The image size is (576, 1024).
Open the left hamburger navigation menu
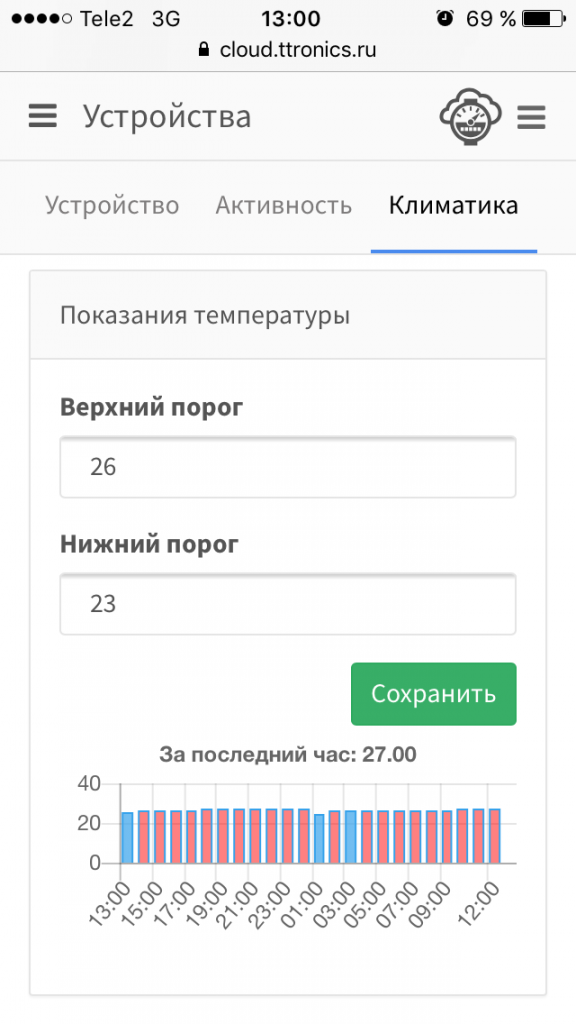pos(42,116)
